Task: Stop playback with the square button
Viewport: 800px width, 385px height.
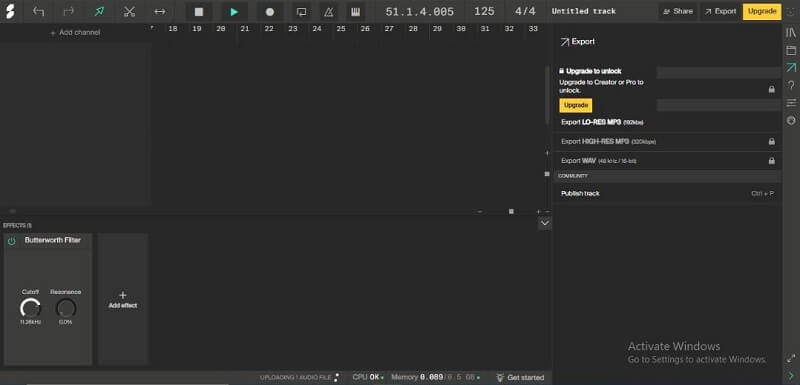Action: (199, 12)
